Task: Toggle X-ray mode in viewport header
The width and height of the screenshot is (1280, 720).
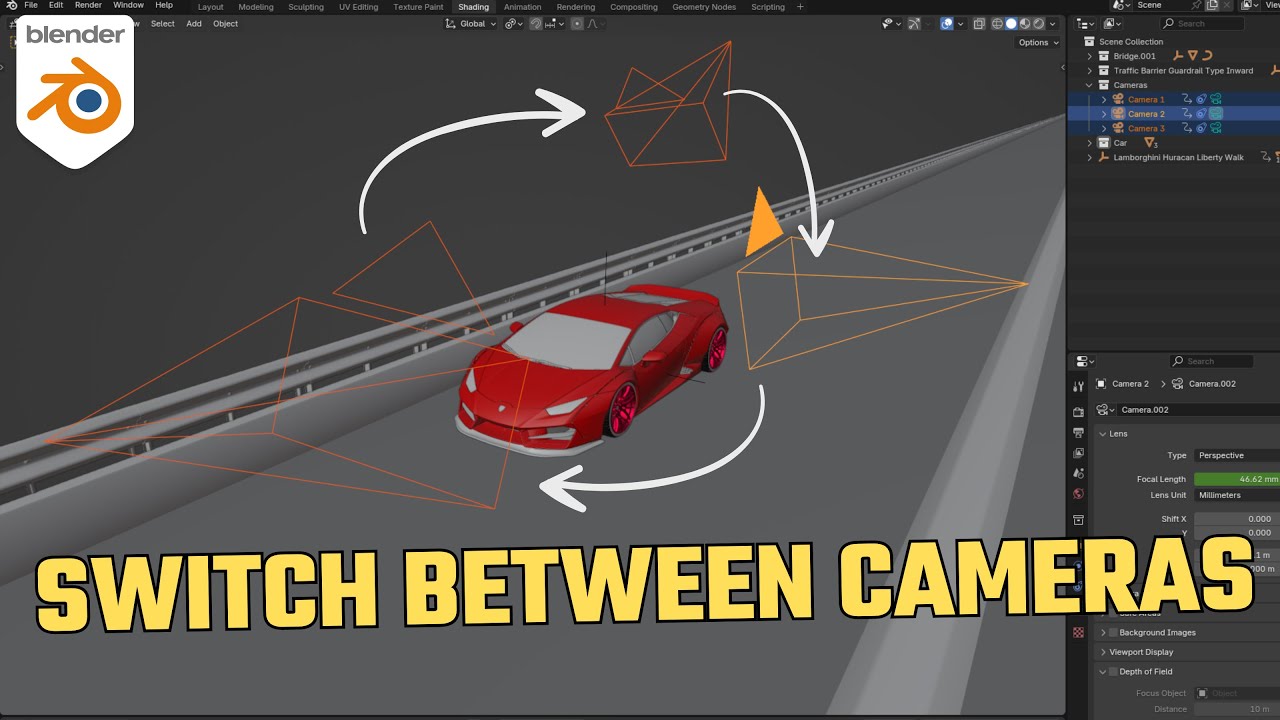Action: pos(979,23)
